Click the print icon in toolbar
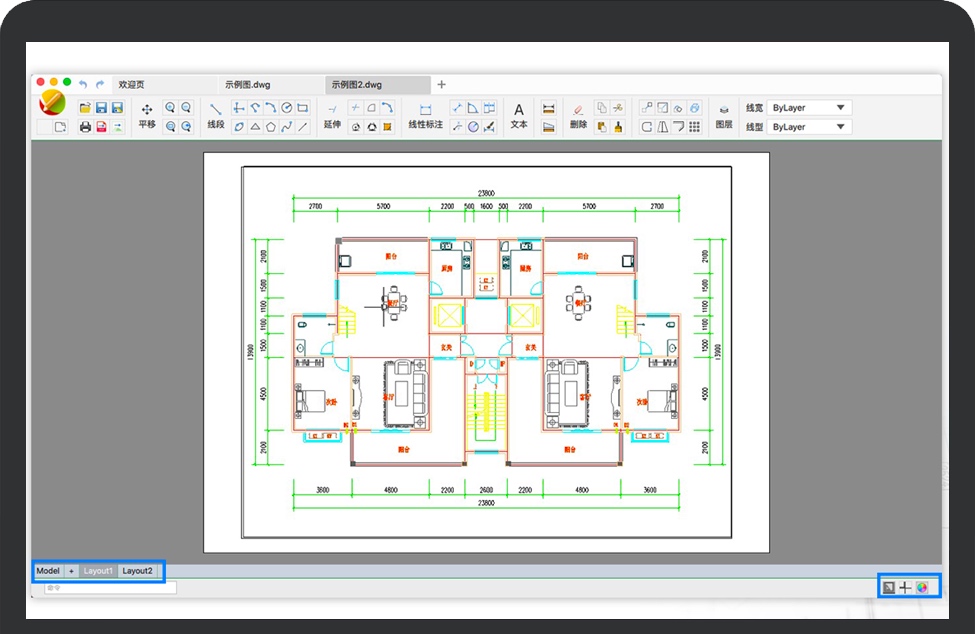The image size is (975, 634). (85, 127)
